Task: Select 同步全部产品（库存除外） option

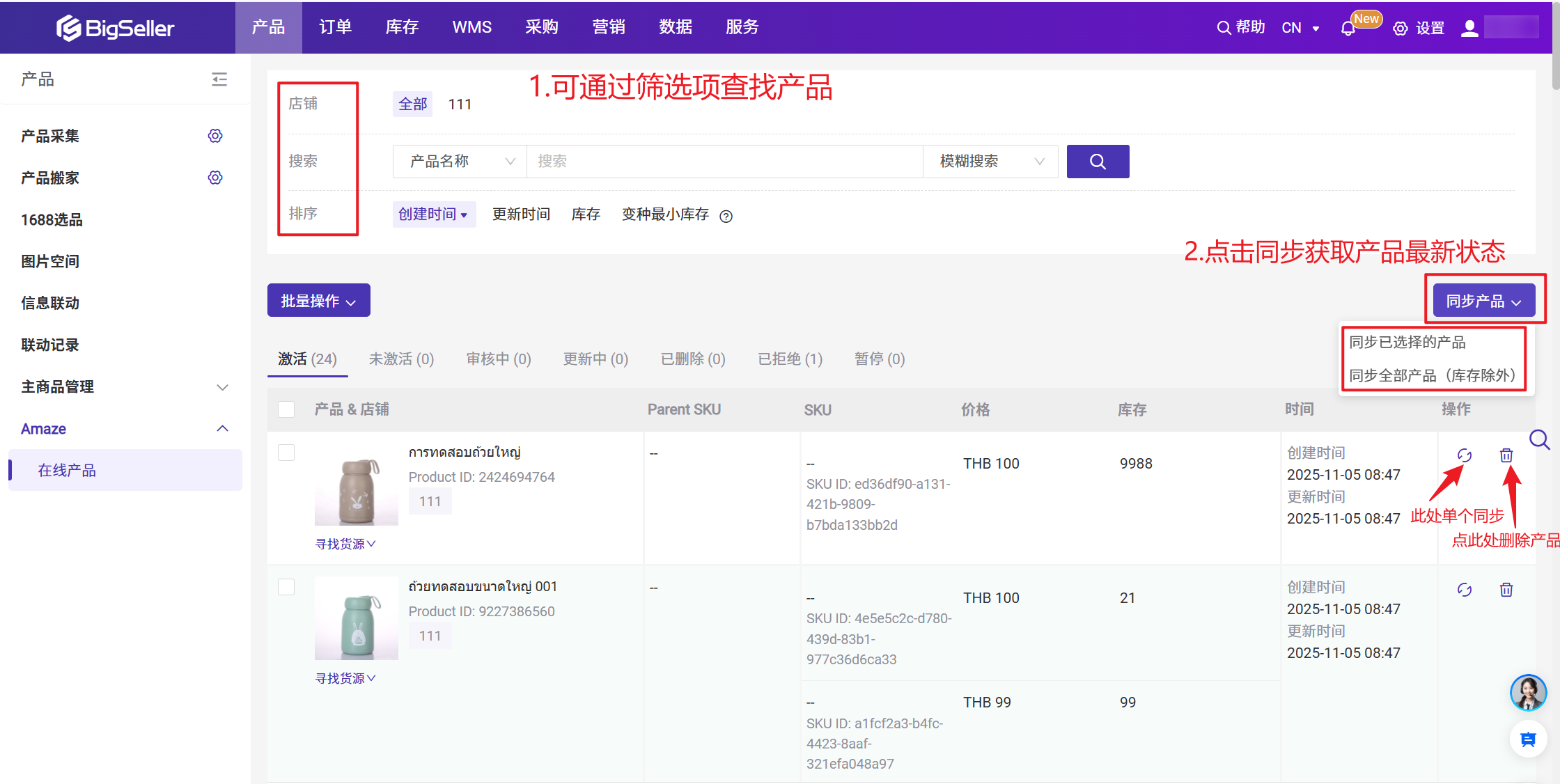Action: pos(1432,376)
